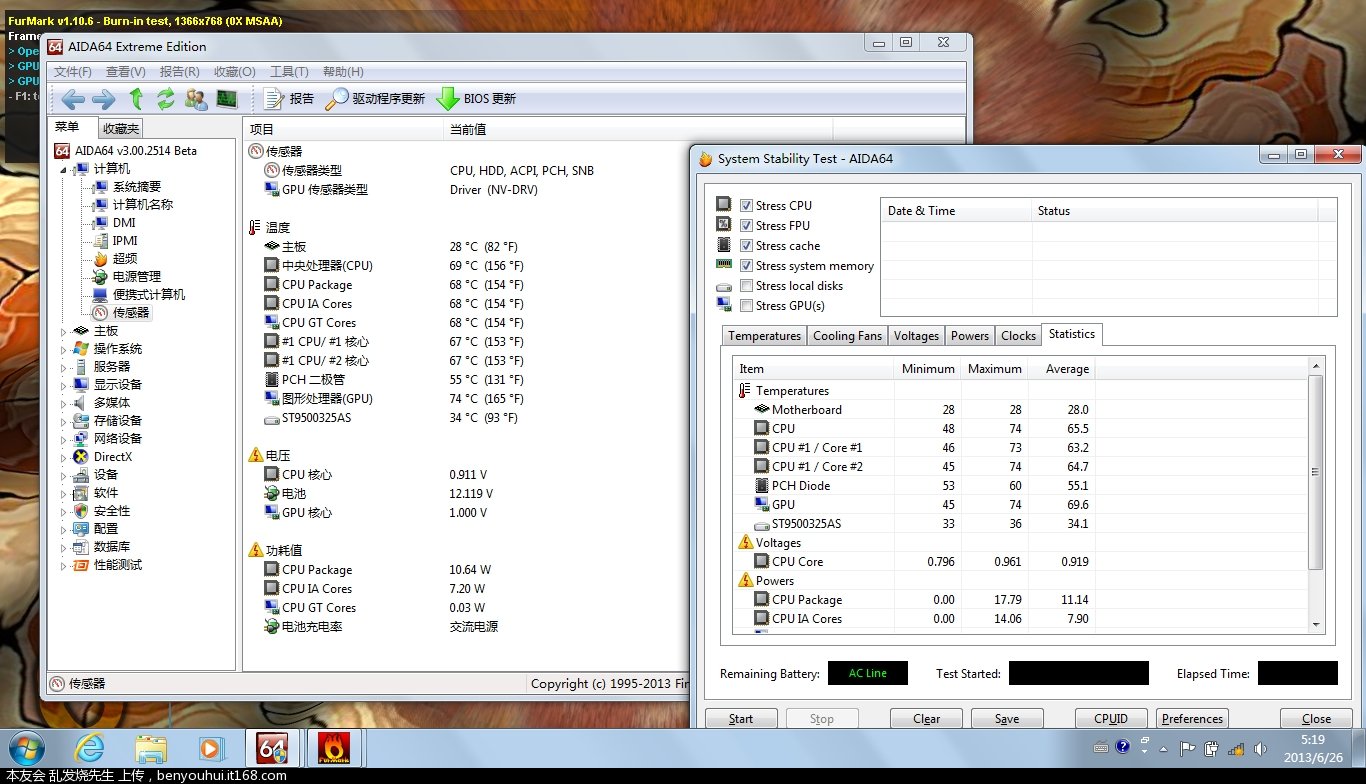Image resolution: width=1366 pixels, height=784 pixels.
Task: Click the Forward arrow in AIDA64 toolbar
Action: (x=104, y=99)
